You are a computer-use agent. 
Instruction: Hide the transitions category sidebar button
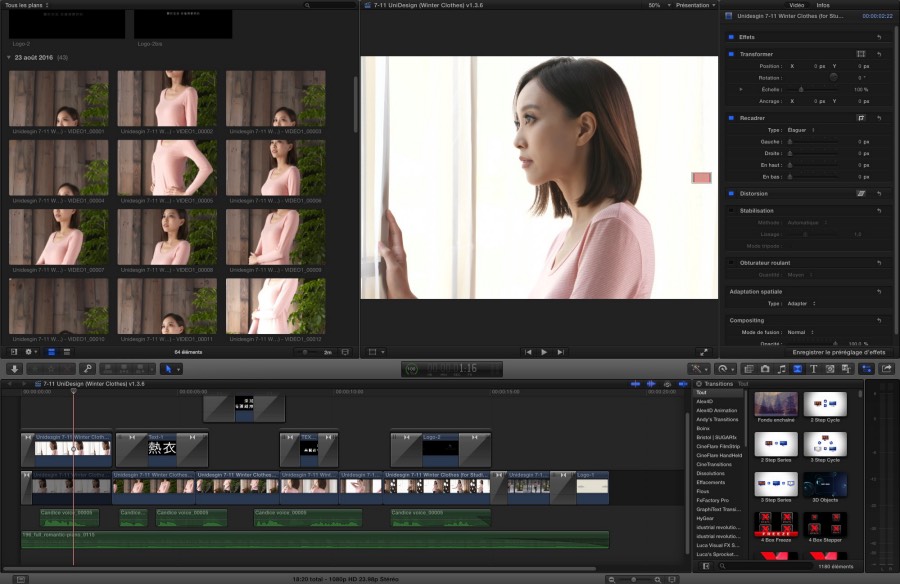(705, 566)
